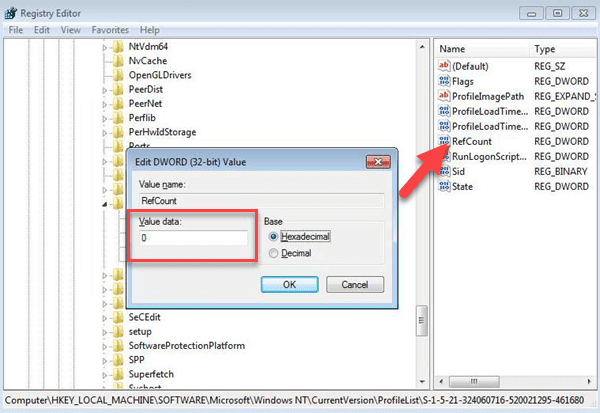Expand the PeerDist tree node
This screenshot has width=600, height=413.
tap(104, 90)
